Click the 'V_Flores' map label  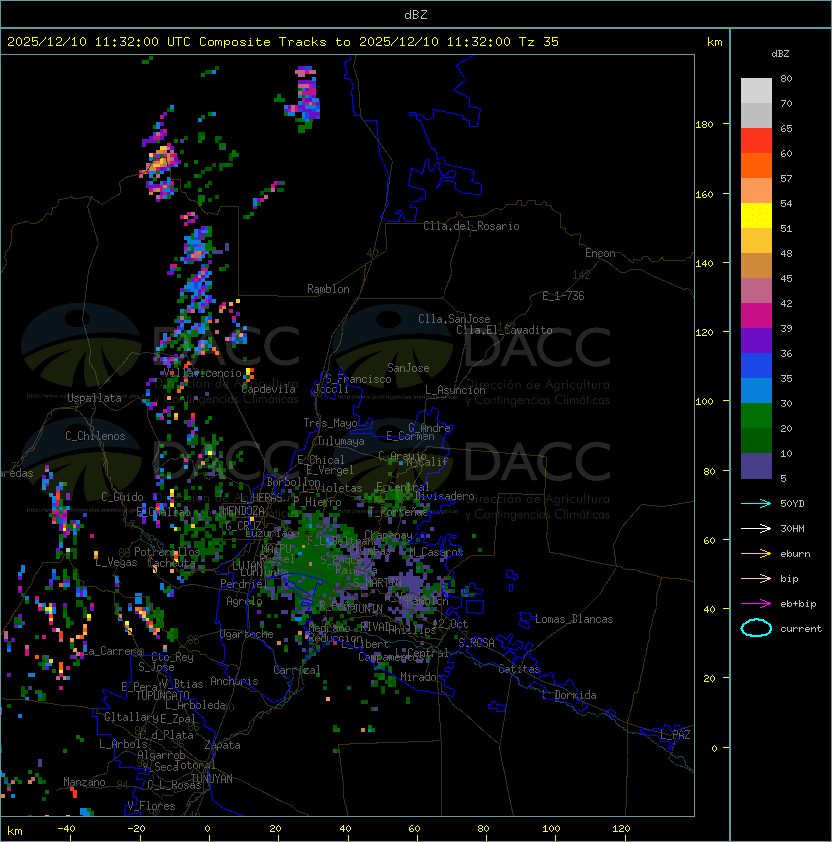tap(151, 806)
